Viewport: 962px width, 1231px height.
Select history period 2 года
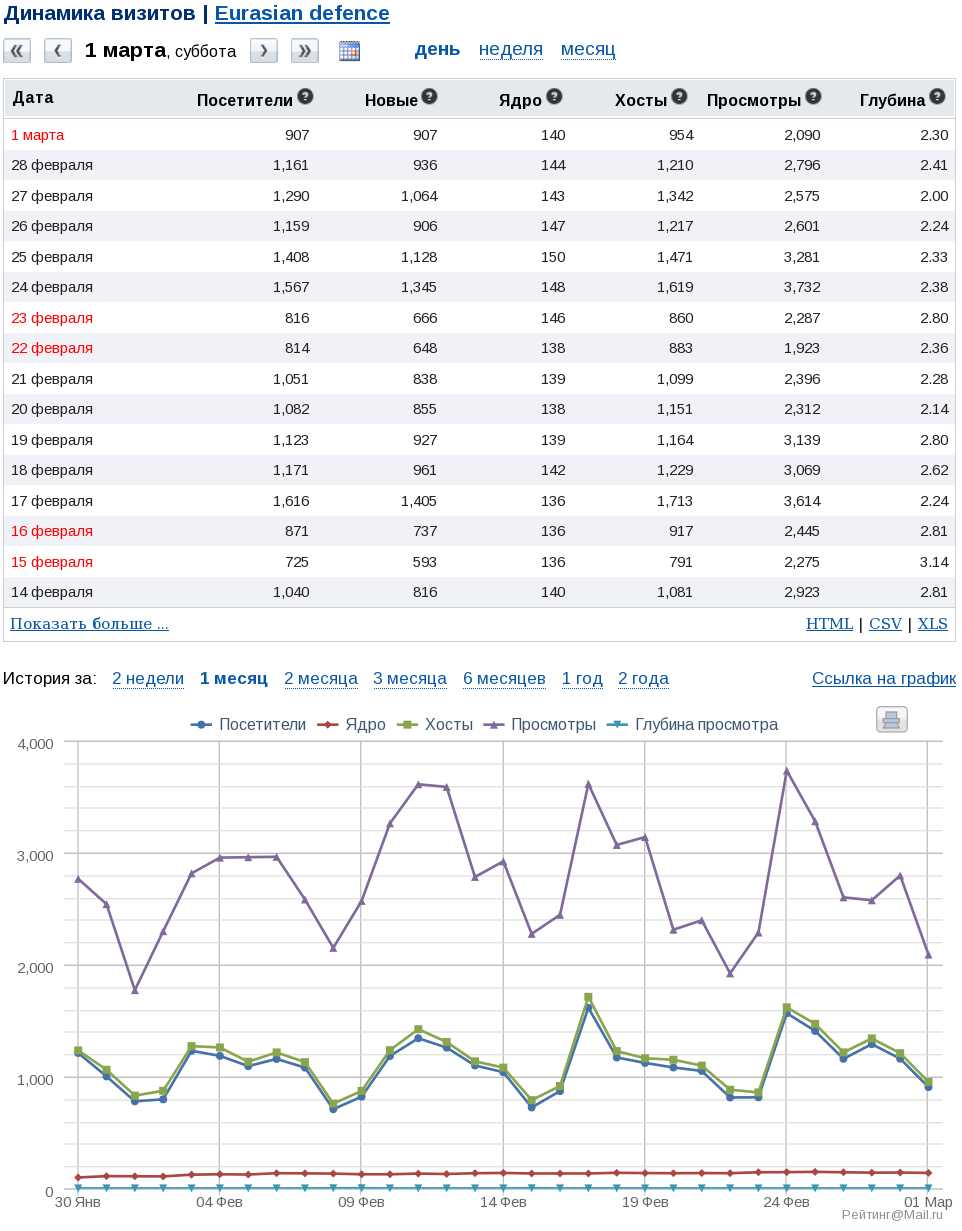coord(643,679)
